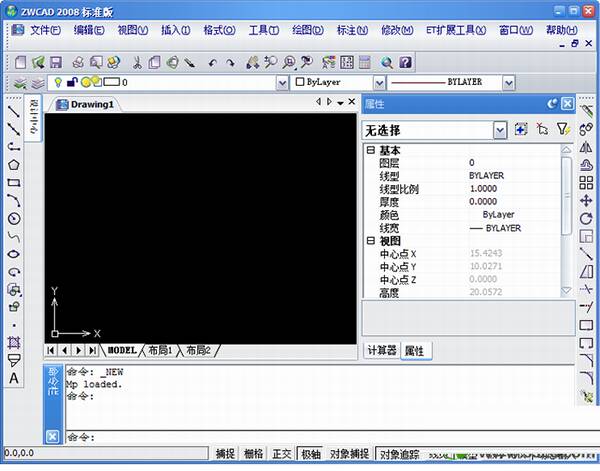Toggle 正交 ortho mode in status bar
The width and height of the screenshot is (600, 471).
point(282,454)
